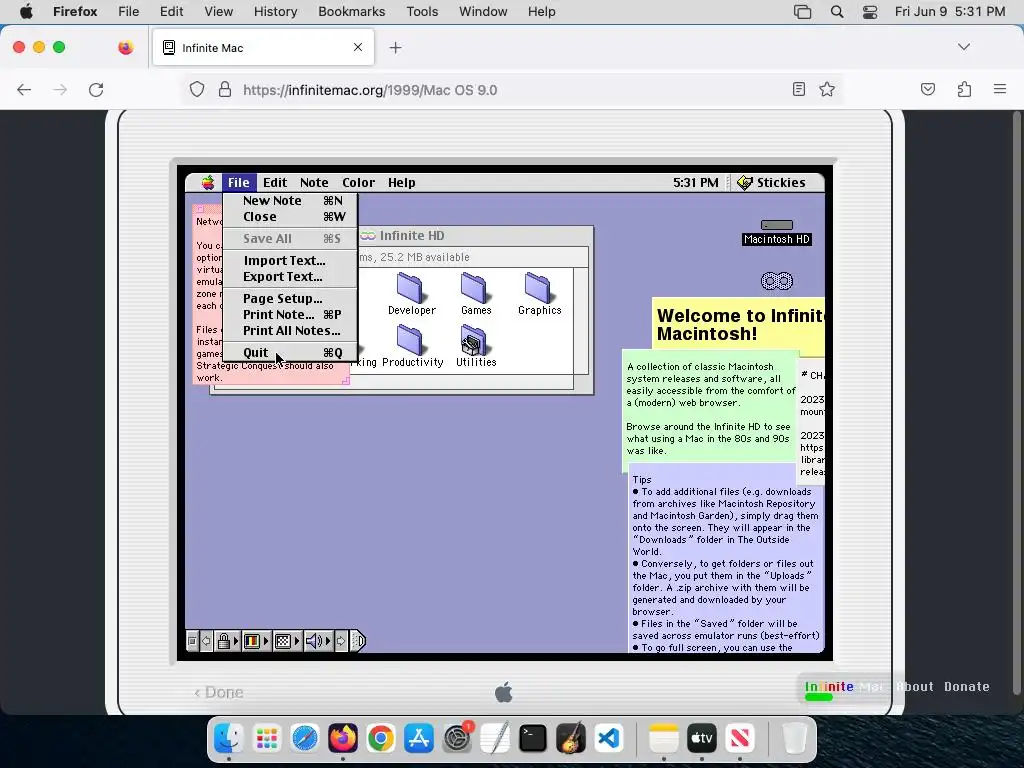Image resolution: width=1024 pixels, height=768 pixels.
Task: Open macOS Spotlight search icon
Action: [837, 12]
